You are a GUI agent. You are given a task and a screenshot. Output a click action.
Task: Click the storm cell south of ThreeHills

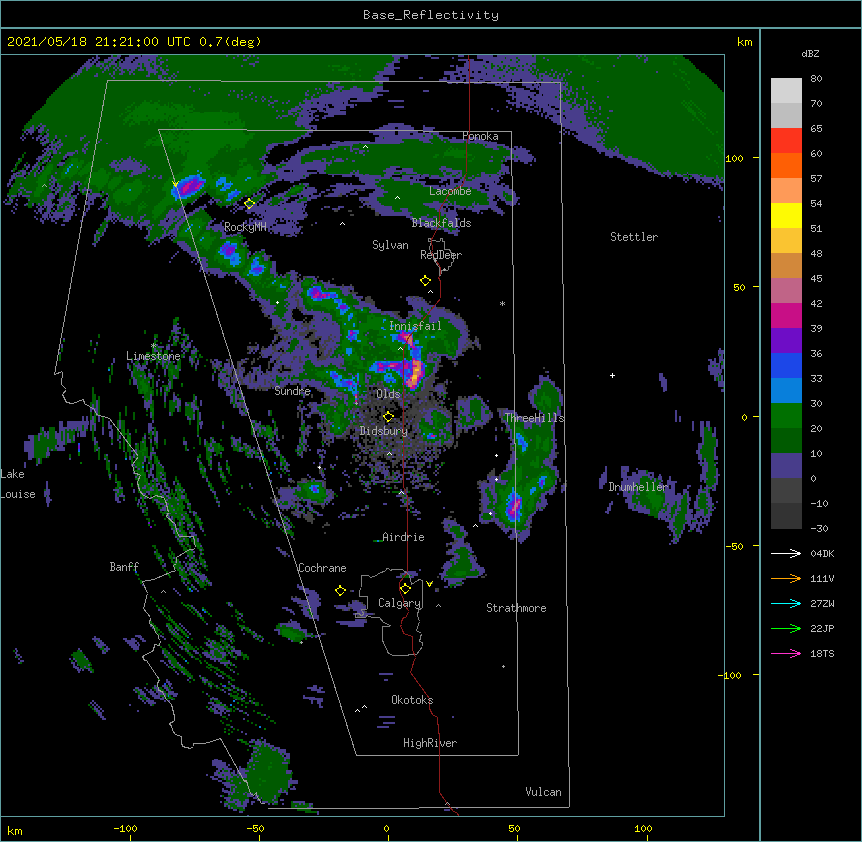pos(513,506)
